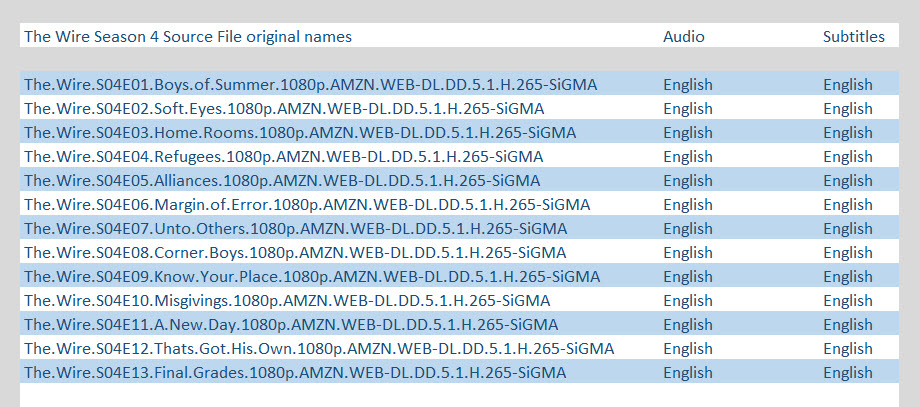Select the S04E04 Refugees file name

point(283,157)
